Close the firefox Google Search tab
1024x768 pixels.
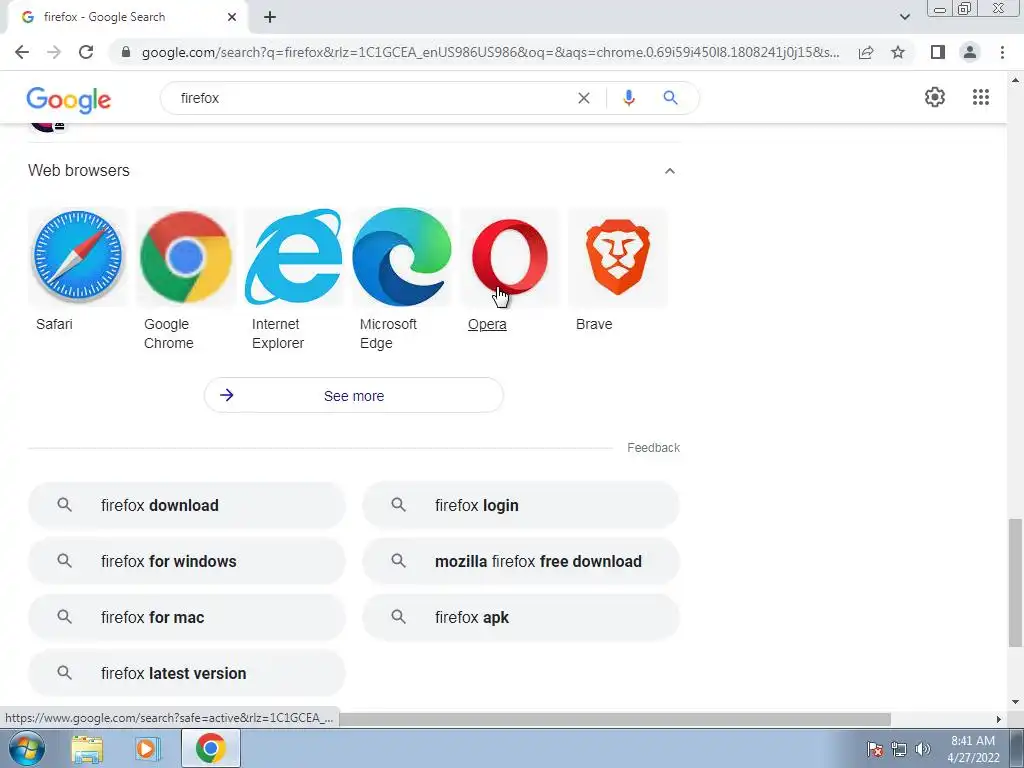(232, 17)
